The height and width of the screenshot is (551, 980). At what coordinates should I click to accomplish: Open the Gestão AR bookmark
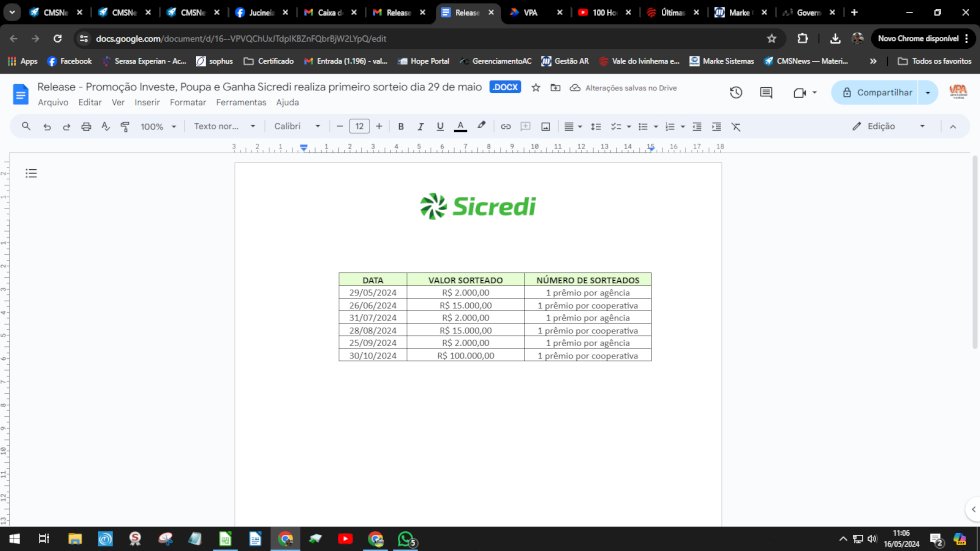pyautogui.click(x=565, y=61)
